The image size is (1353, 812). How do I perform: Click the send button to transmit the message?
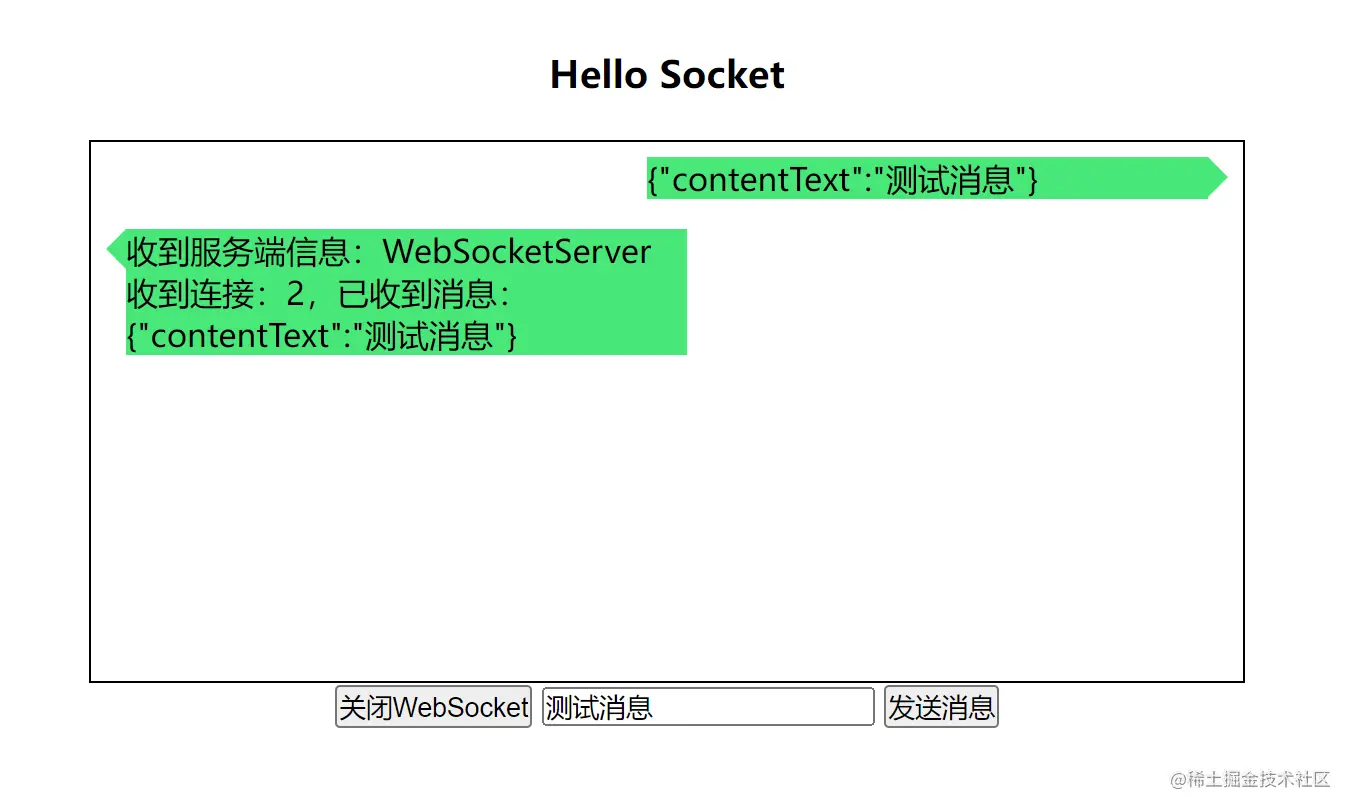(x=939, y=707)
